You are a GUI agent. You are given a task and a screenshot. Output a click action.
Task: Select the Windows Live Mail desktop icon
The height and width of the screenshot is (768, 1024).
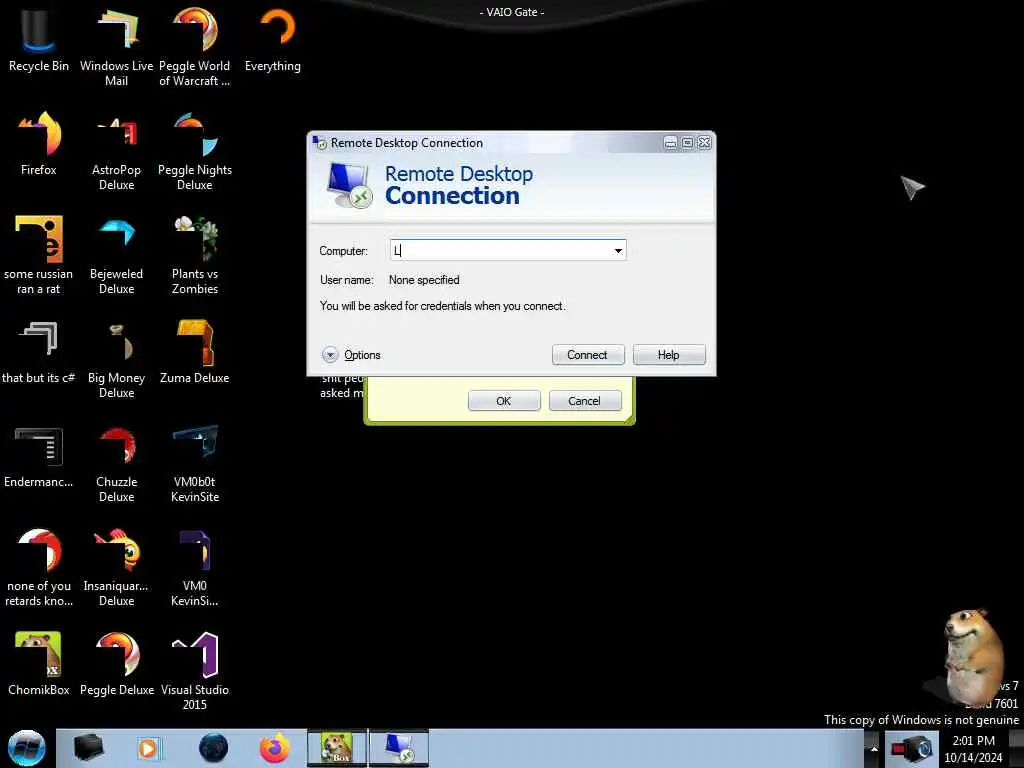(116, 47)
